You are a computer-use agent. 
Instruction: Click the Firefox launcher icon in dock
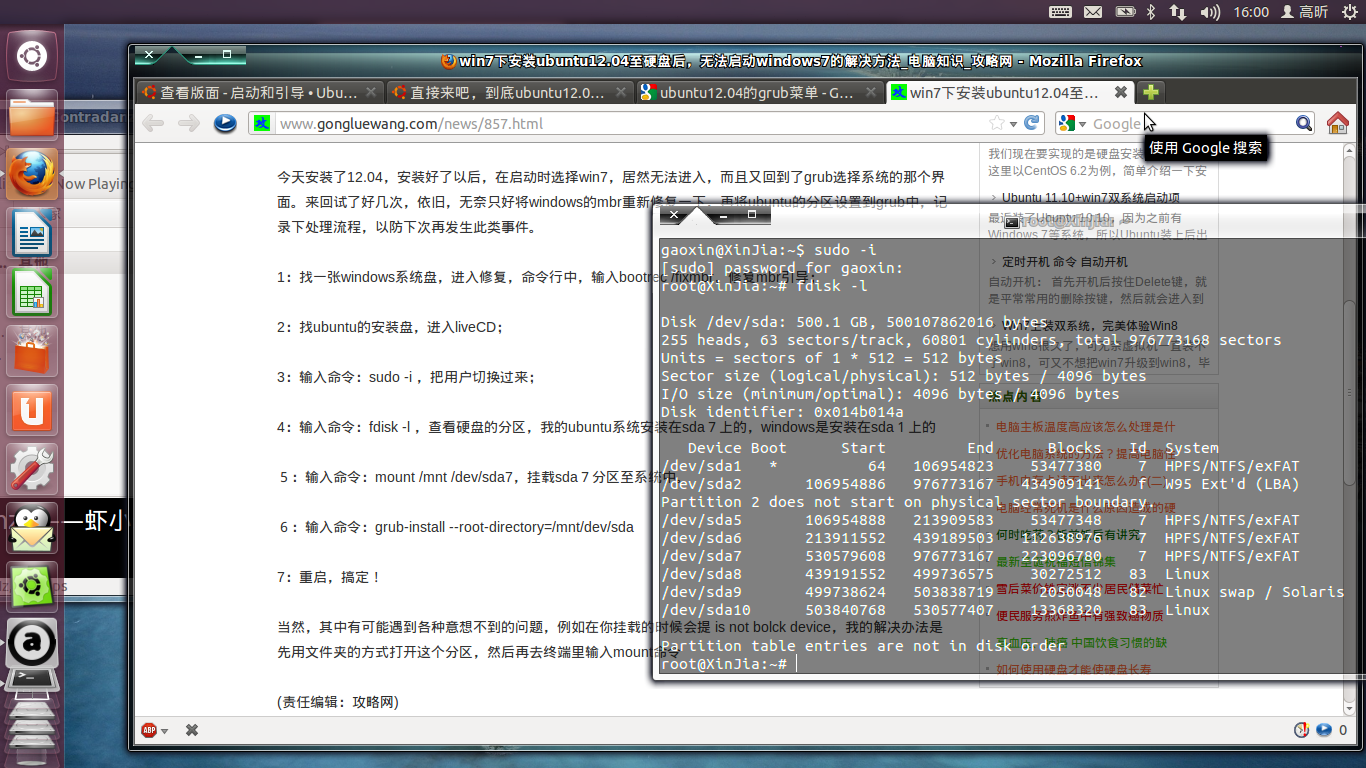[32, 173]
